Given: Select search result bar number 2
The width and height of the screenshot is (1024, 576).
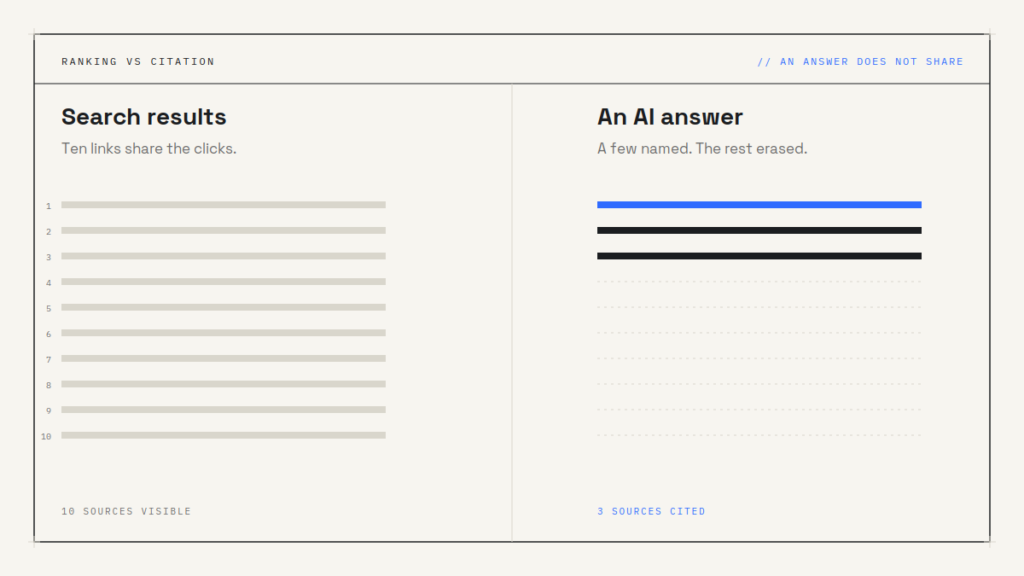Looking at the screenshot, I should [x=223, y=231].
